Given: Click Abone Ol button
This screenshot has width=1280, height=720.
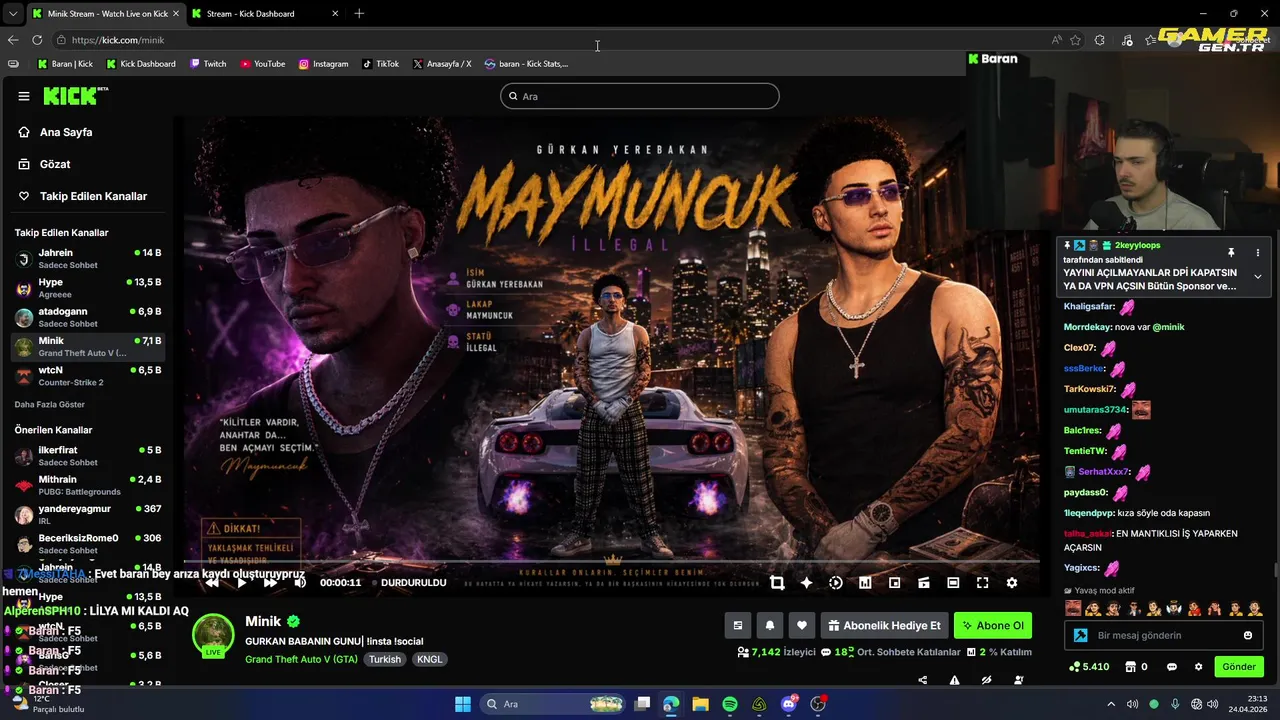Looking at the screenshot, I should click(x=993, y=626).
